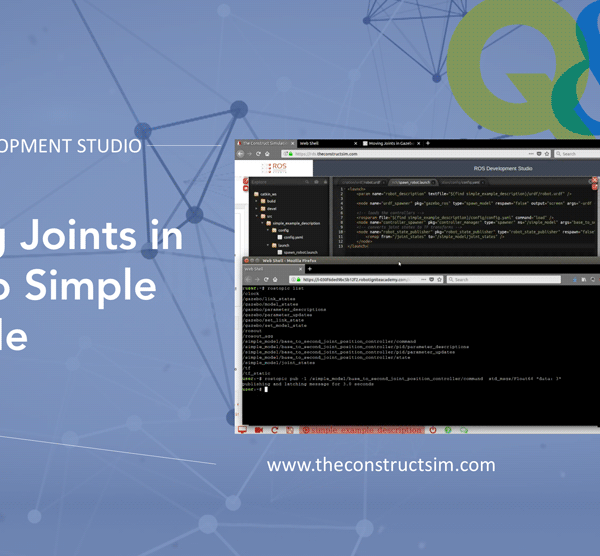The height and width of the screenshot is (556, 600).
Task: Collapse the launch folder in explorer
Action: [268, 245]
